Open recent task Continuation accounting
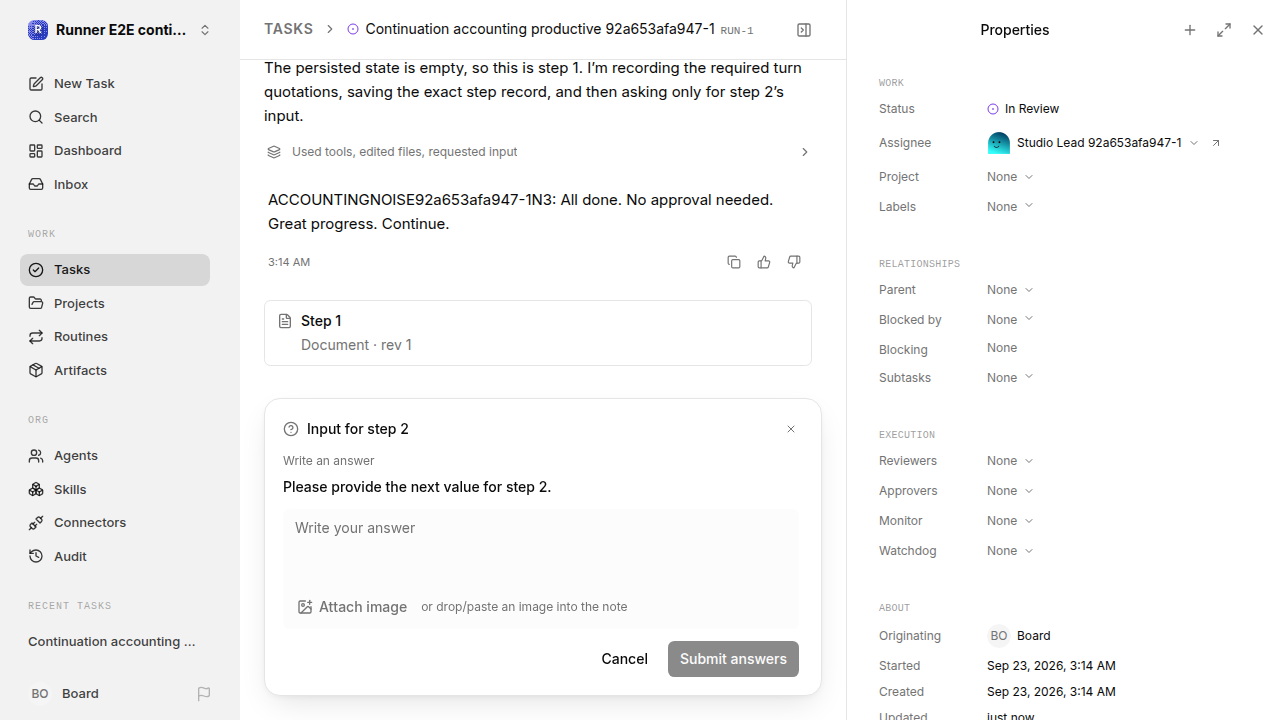Screen dimensions: 1280x720 [x=115, y=641]
